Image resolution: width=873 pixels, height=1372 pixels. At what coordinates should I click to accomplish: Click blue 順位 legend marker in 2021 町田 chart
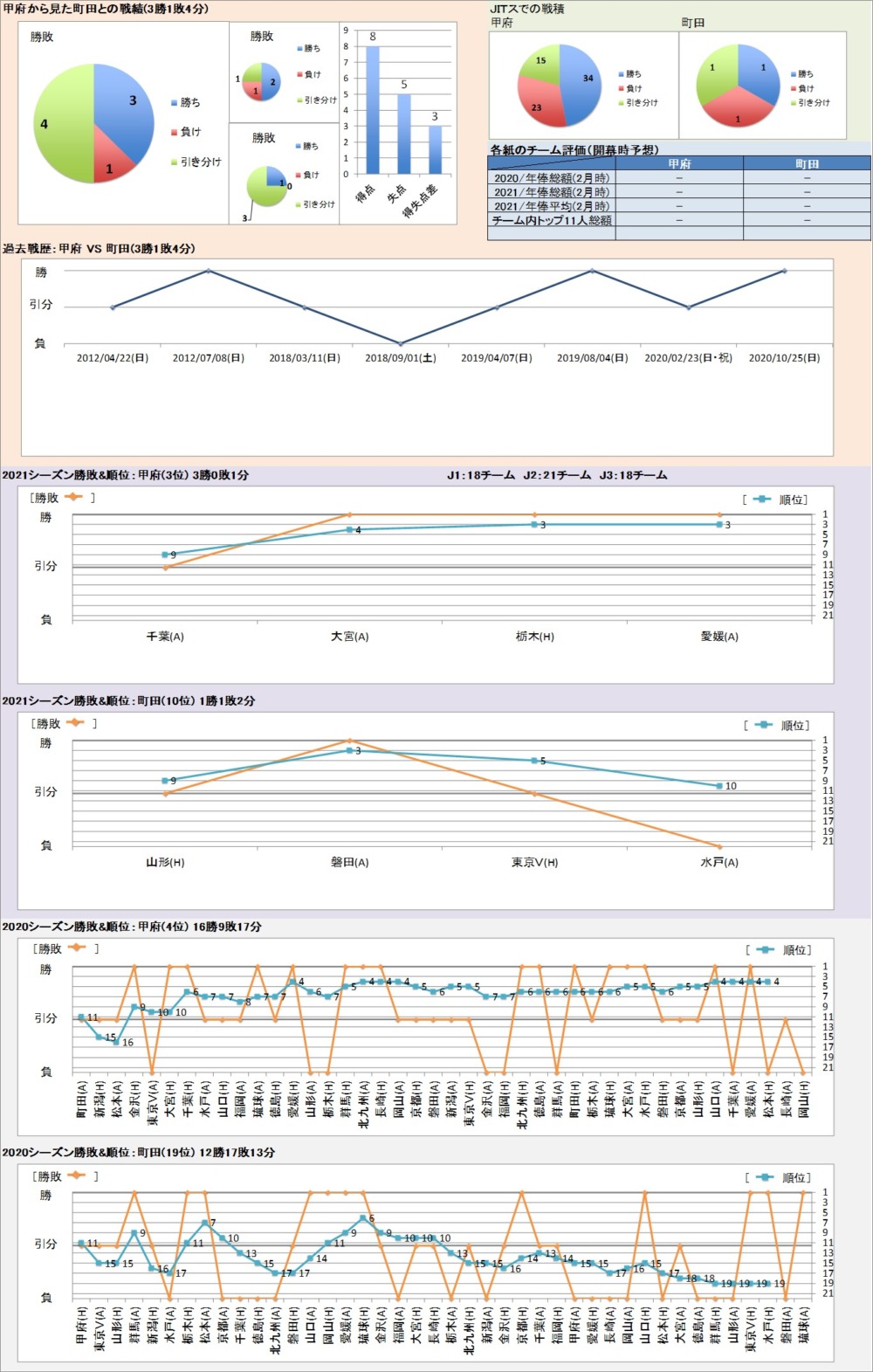click(x=763, y=725)
